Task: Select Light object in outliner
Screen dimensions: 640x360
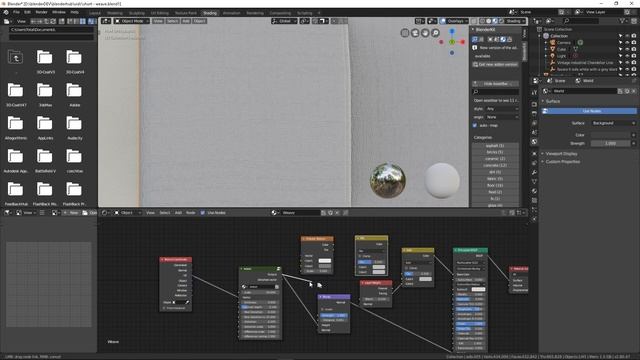Action: [562, 56]
